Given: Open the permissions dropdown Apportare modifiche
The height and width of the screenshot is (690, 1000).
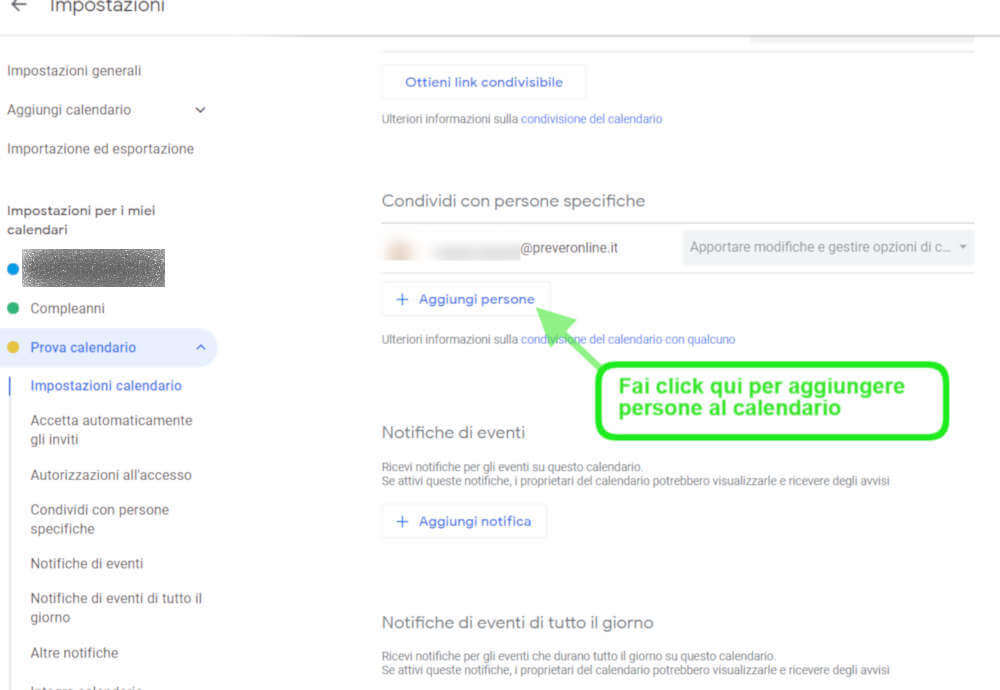Looking at the screenshot, I should (x=828, y=247).
